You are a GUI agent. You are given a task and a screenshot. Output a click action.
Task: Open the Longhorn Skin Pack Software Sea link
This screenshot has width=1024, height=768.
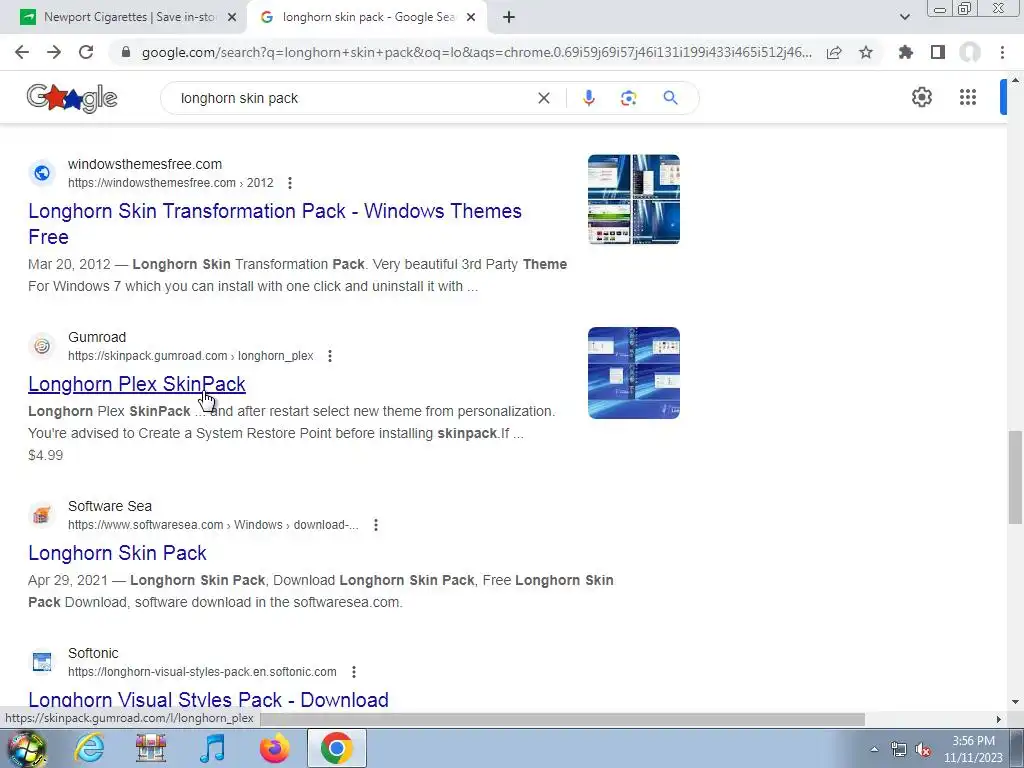pyautogui.click(x=118, y=553)
